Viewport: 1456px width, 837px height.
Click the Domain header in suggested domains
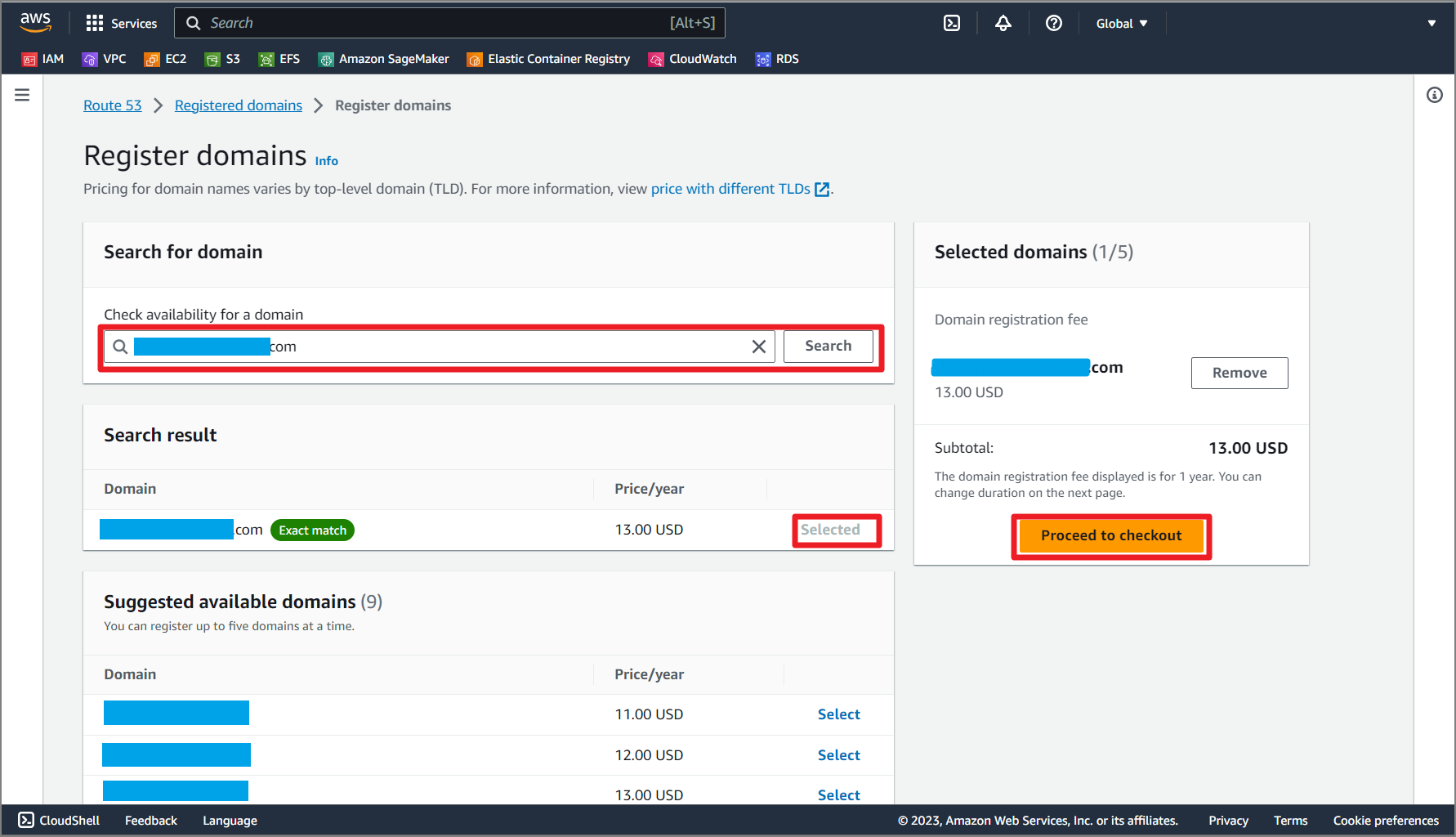point(130,674)
